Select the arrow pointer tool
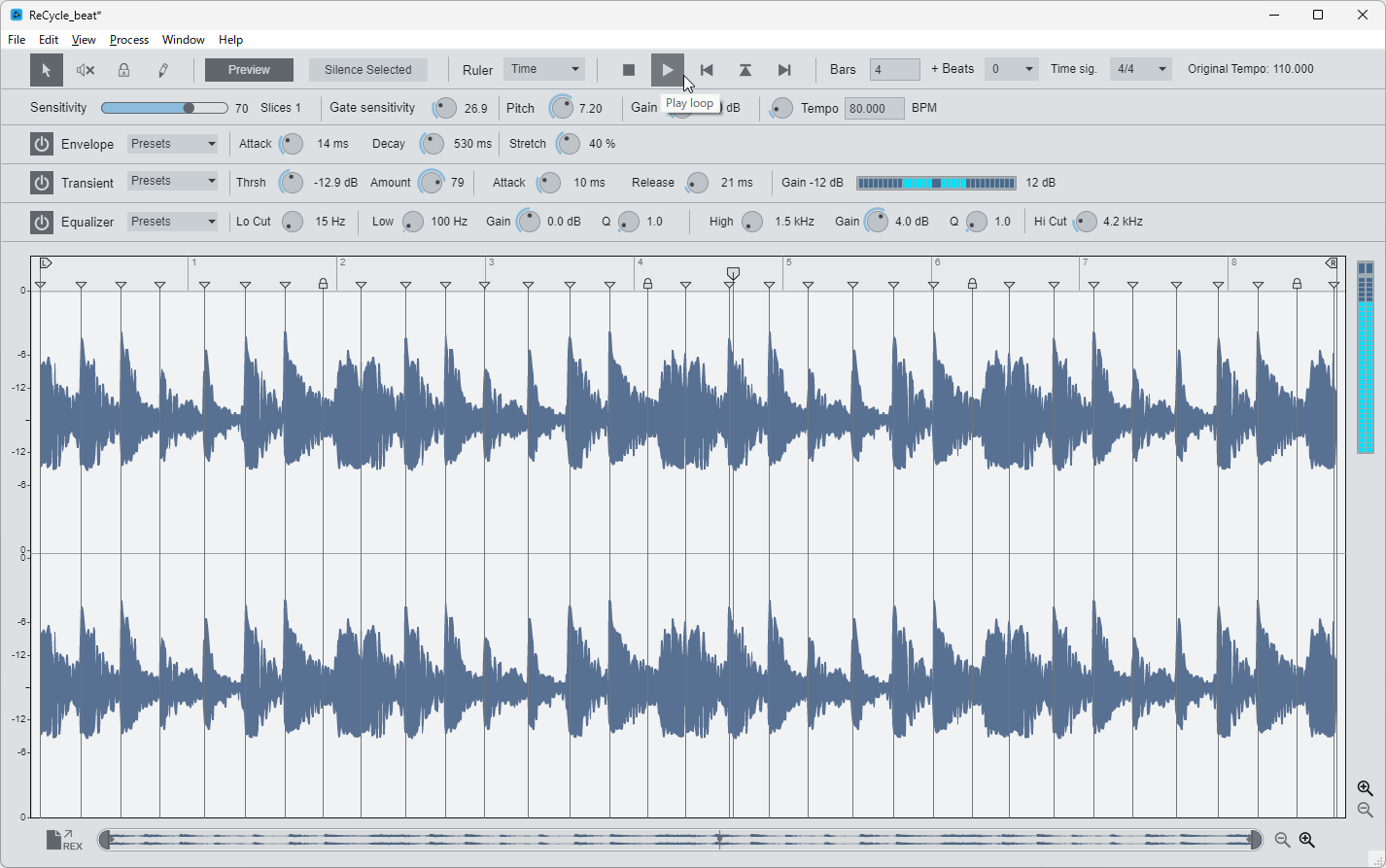The width and height of the screenshot is (1386, 868). [x=46, y=70]
